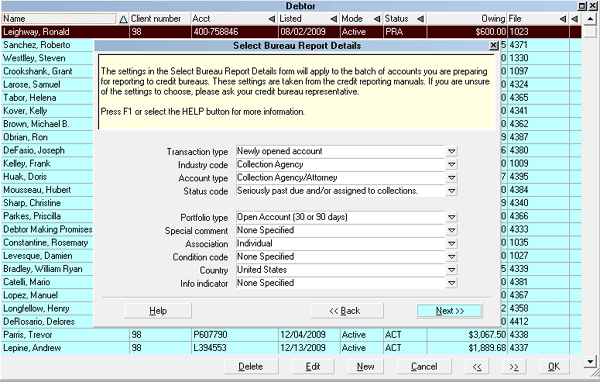Click the OK button in the Debtor window

tap(554, 366)
